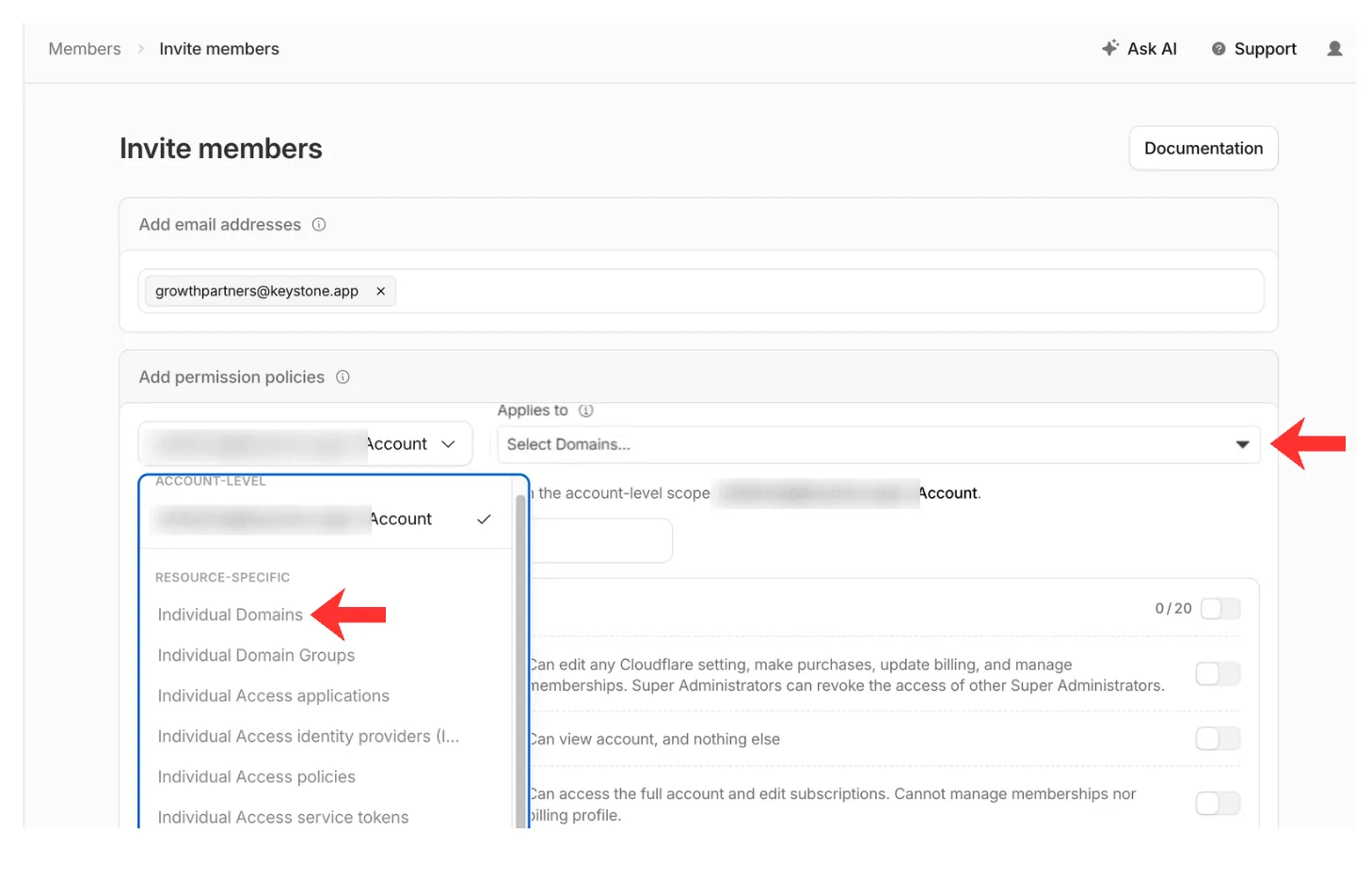Screen dimensions: 1372x896
Task: Click the 'Add email addresses' label
Action: pyautogui.click(x=220, y=225)
